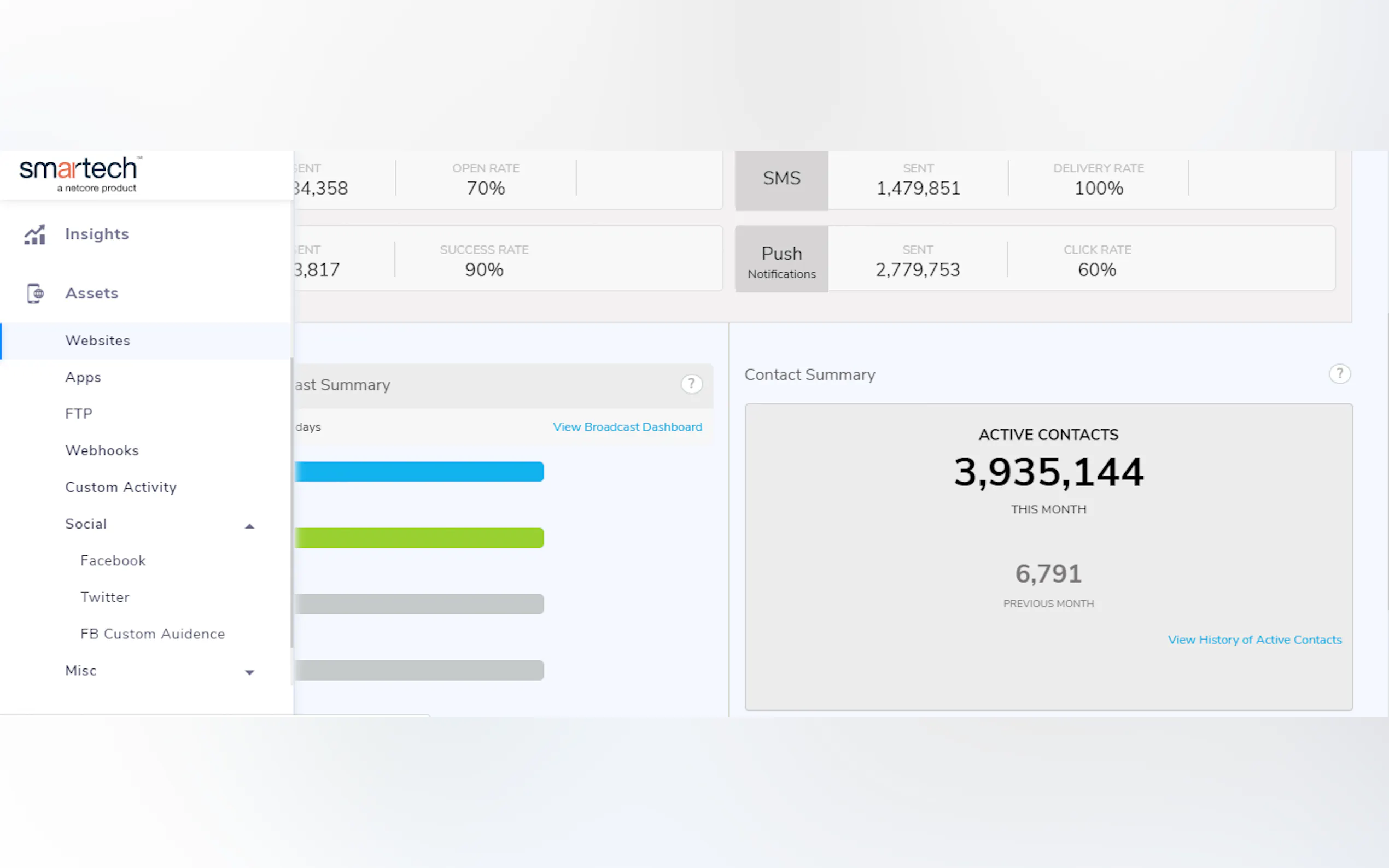
Task: Click the smartech logo
Action: tap(79, 174)
